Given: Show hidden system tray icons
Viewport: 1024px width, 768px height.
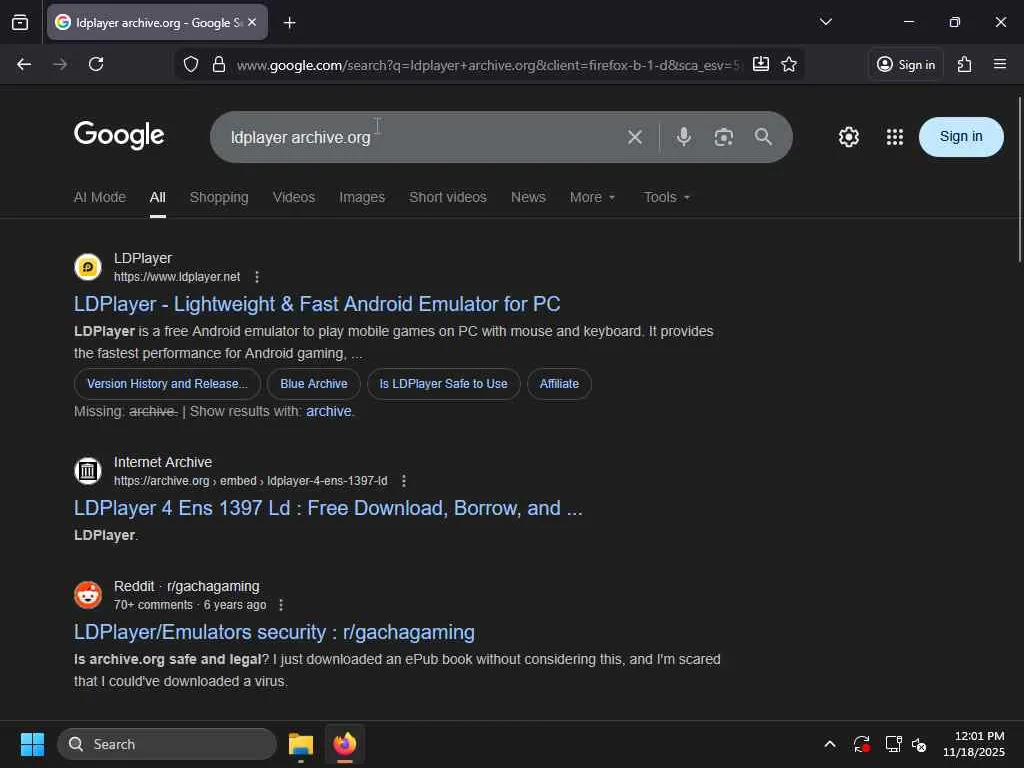Looking at the screenshot, I should [x=830, y=744].
